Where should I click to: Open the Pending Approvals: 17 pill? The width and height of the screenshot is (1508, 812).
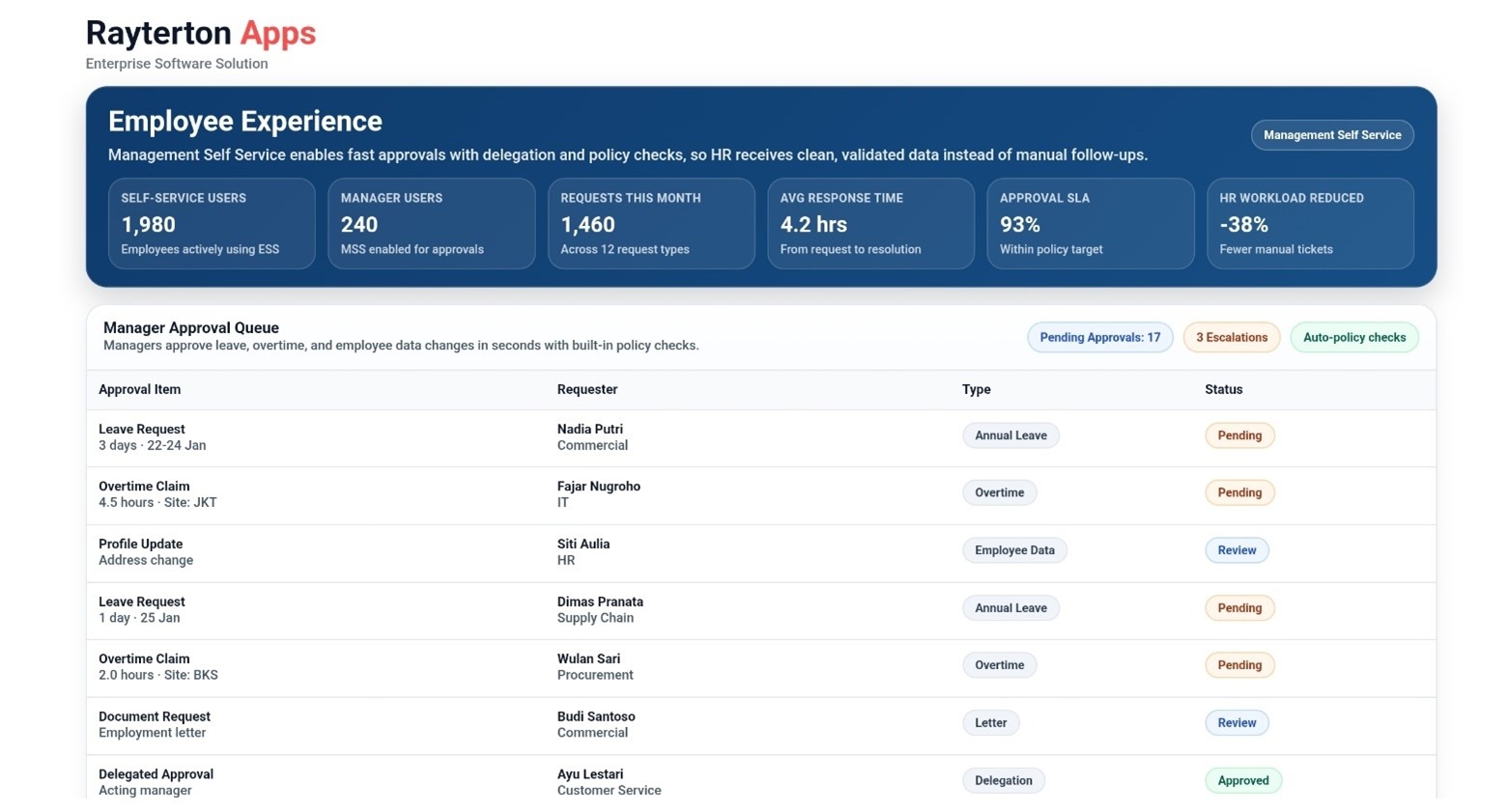tap(1099, 338)
